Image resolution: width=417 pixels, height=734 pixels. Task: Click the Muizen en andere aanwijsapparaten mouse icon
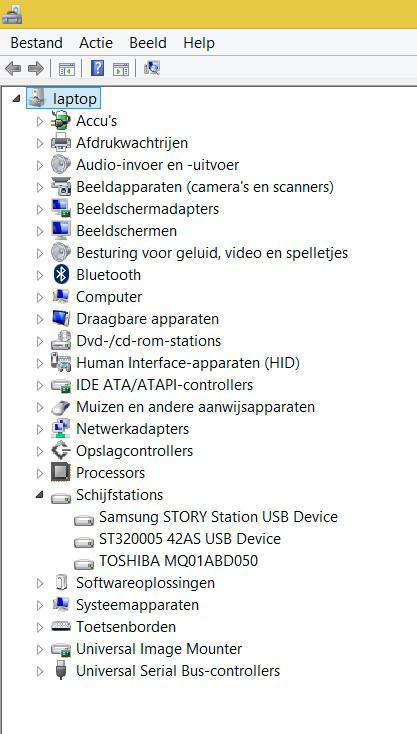[x=61, y=407]
